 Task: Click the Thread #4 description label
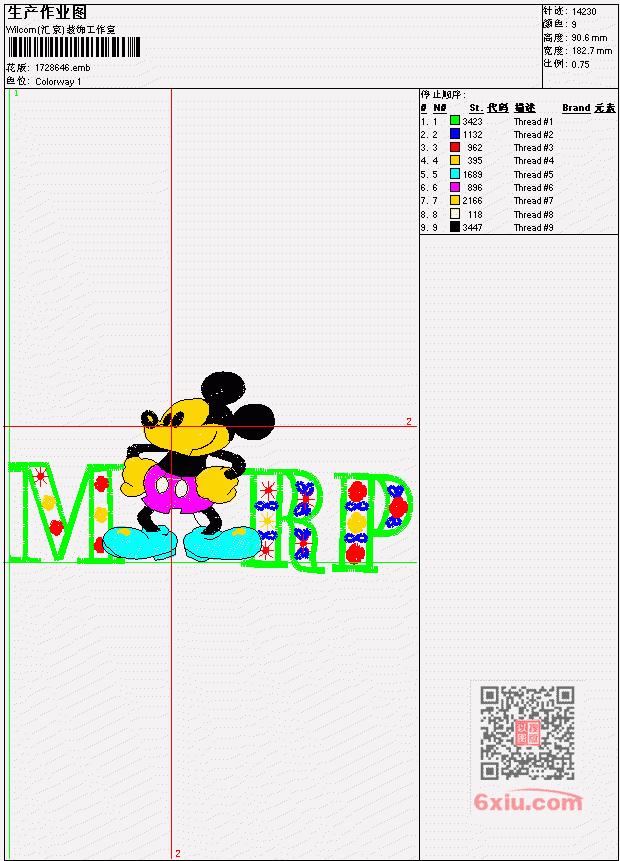click(x=533, y=161)
